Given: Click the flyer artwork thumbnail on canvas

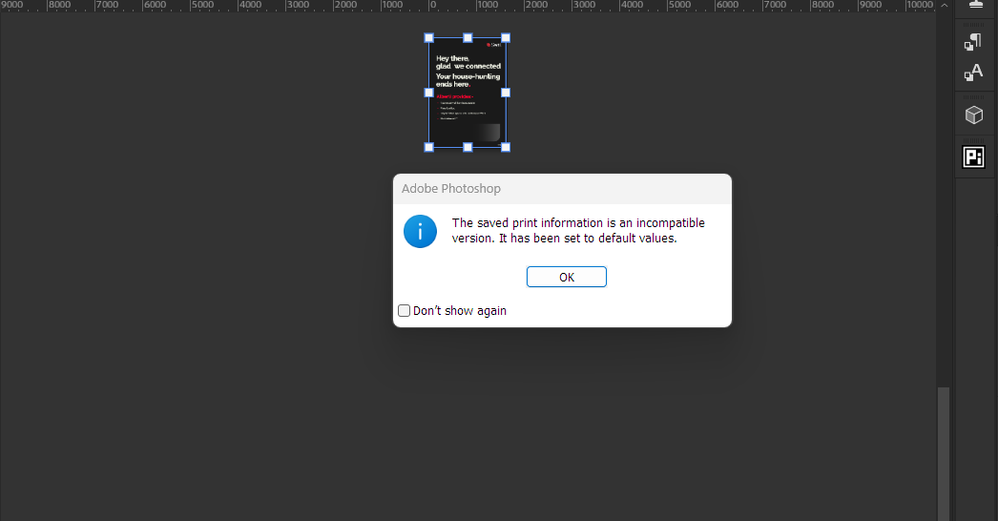Looking at the screenshot, I should pyautogui.click(x=467, y=92).
